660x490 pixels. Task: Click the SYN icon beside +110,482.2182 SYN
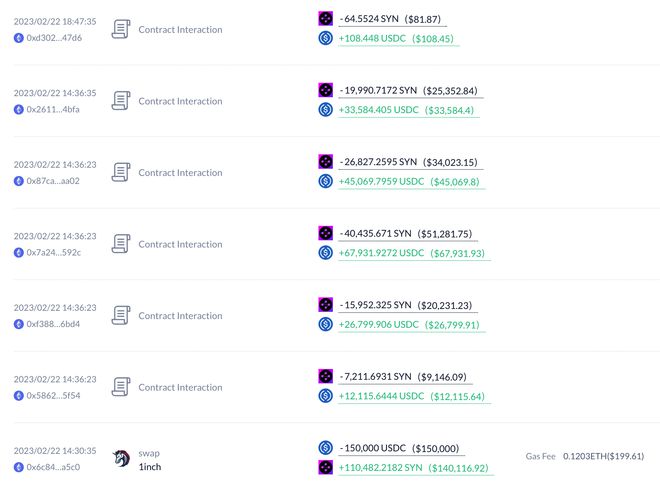[325, 467]
